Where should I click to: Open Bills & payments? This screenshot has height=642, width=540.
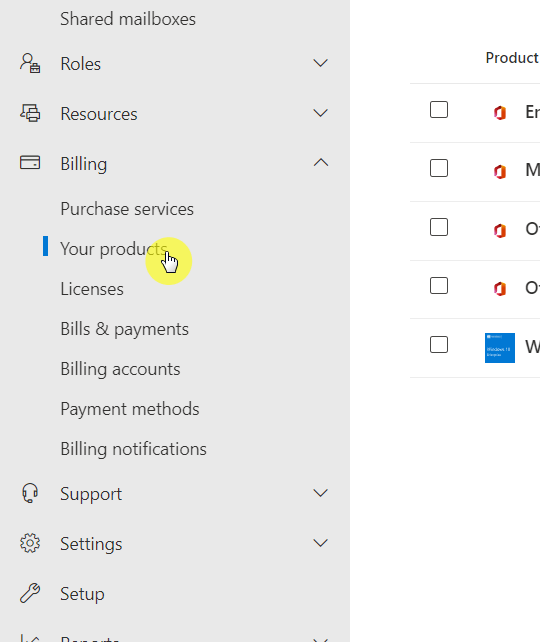(124, 329)
